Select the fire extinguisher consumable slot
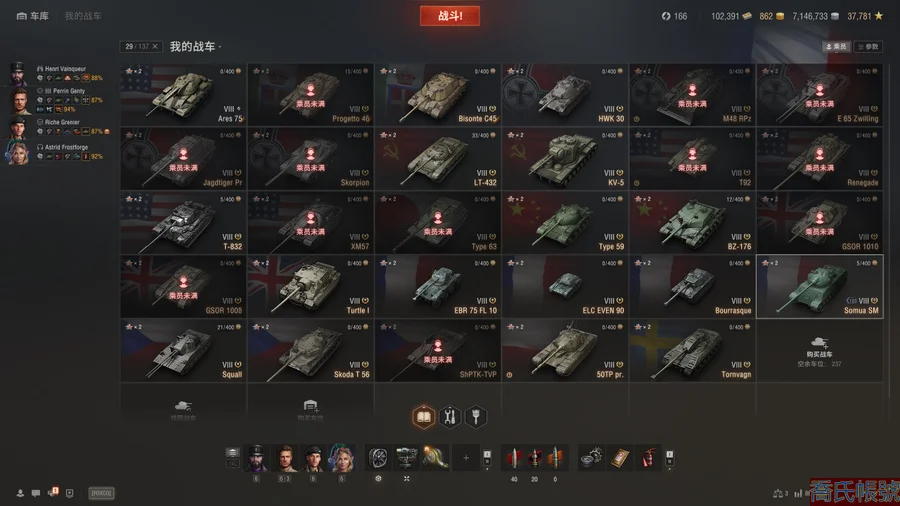 [x=649, y=457]
